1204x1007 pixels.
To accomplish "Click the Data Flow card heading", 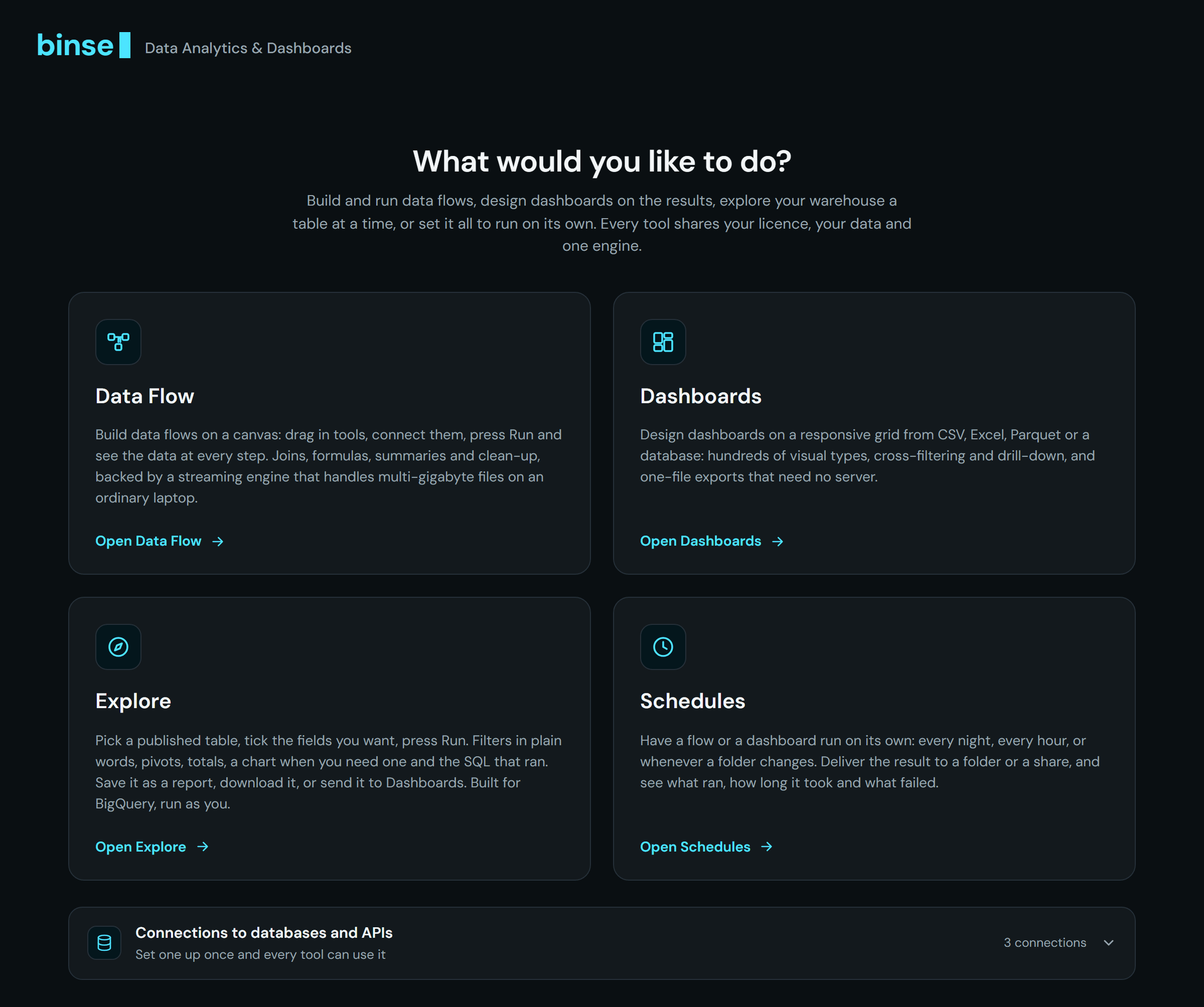I will 144,396.
